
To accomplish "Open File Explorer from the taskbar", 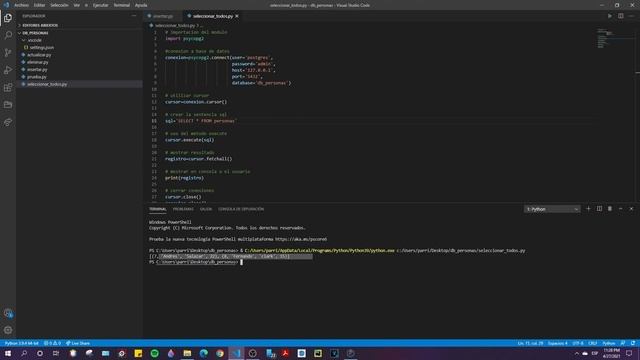I will (x=187, y=353).
